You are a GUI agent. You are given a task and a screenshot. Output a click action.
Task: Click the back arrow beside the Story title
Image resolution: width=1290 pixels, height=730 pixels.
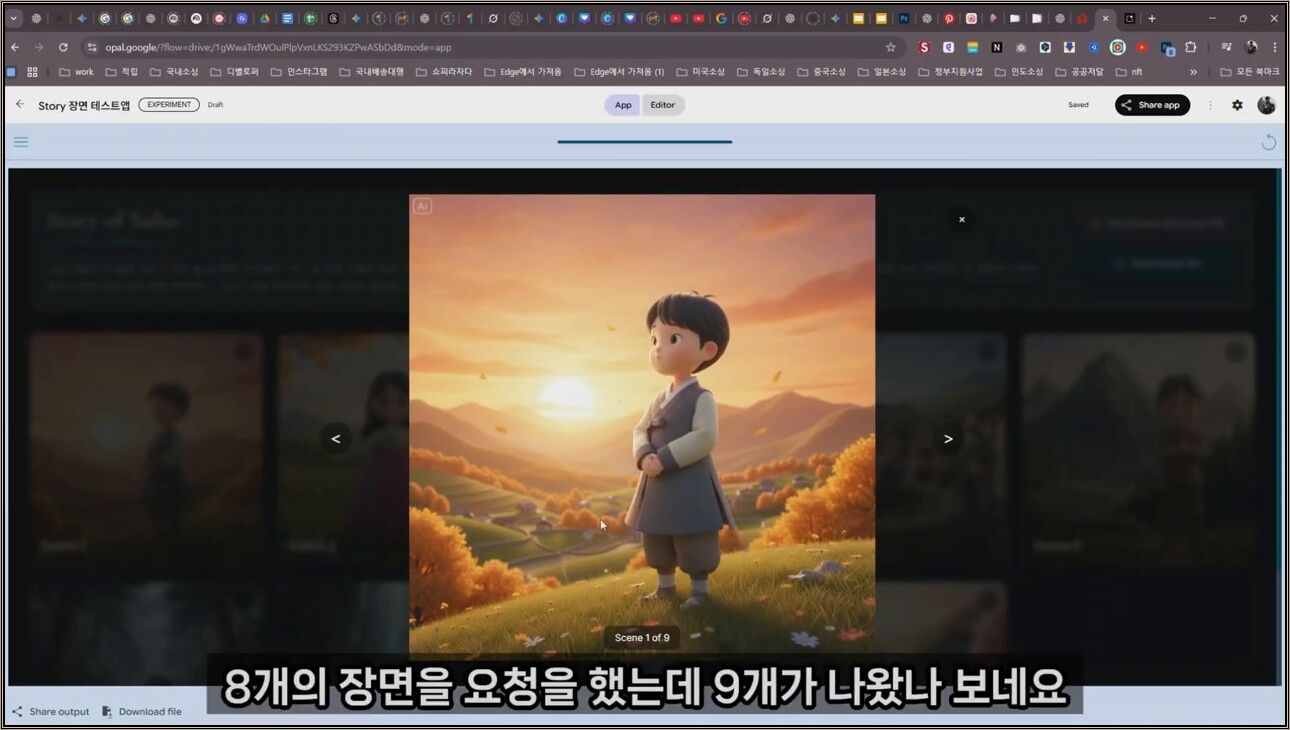pyautogui.click(x=20, y=104)
